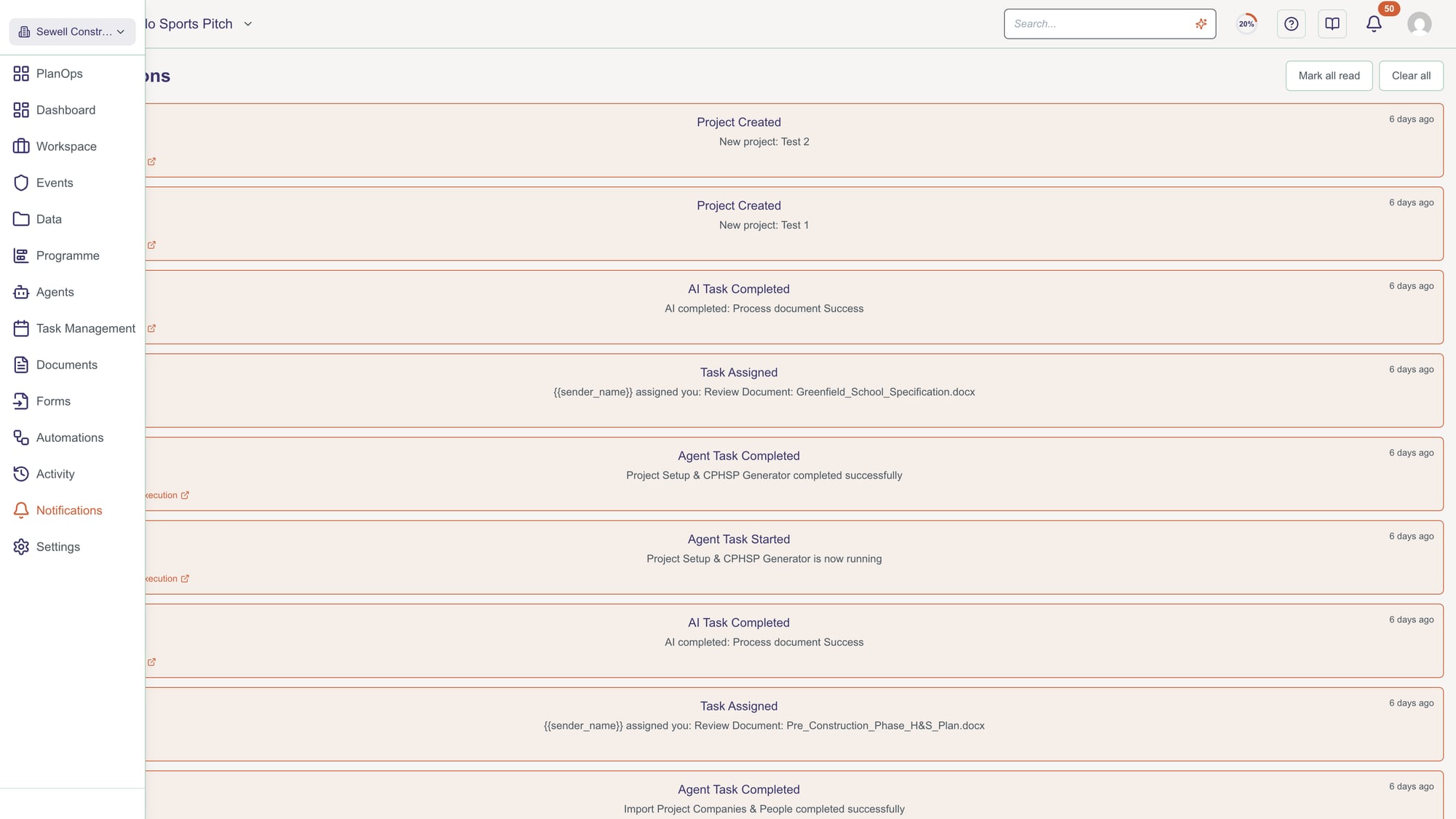Click the Mark all read button

click(x=1329, y=75)
